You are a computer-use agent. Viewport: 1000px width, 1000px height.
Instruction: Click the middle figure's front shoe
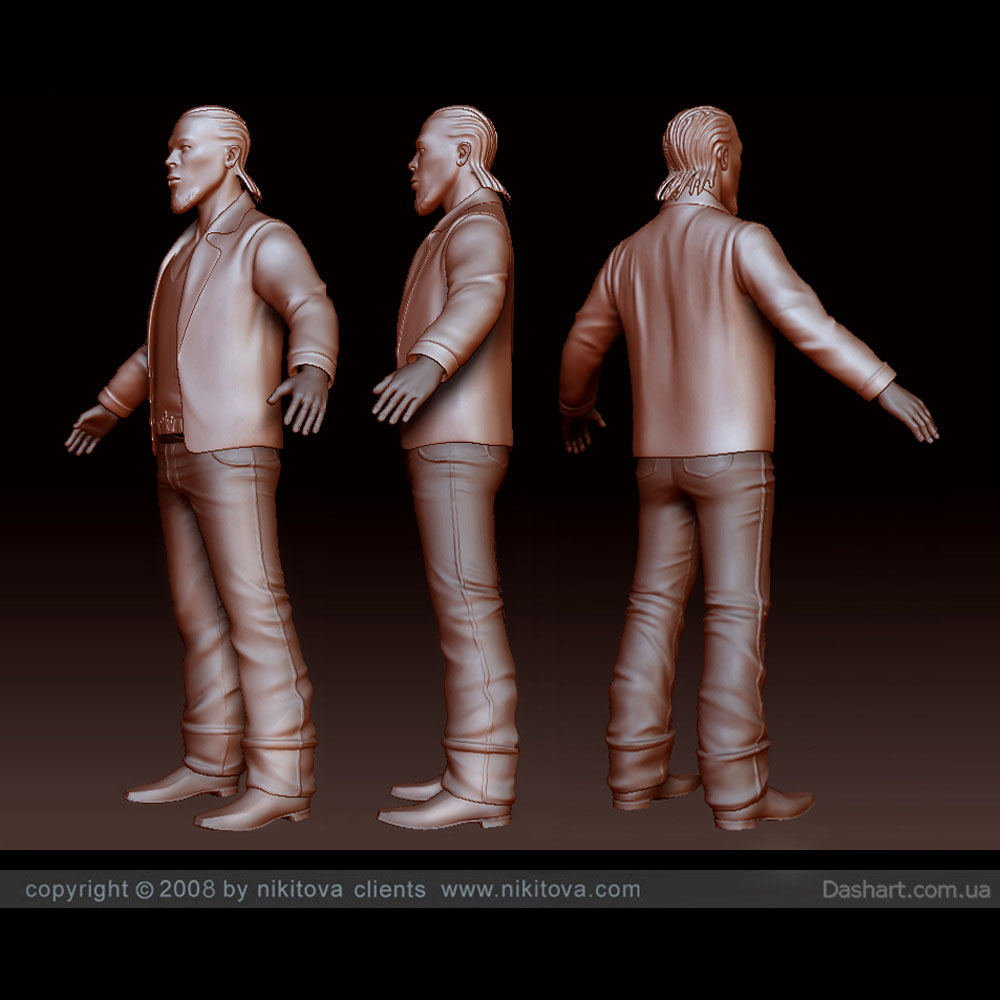(x=440, y=812)
